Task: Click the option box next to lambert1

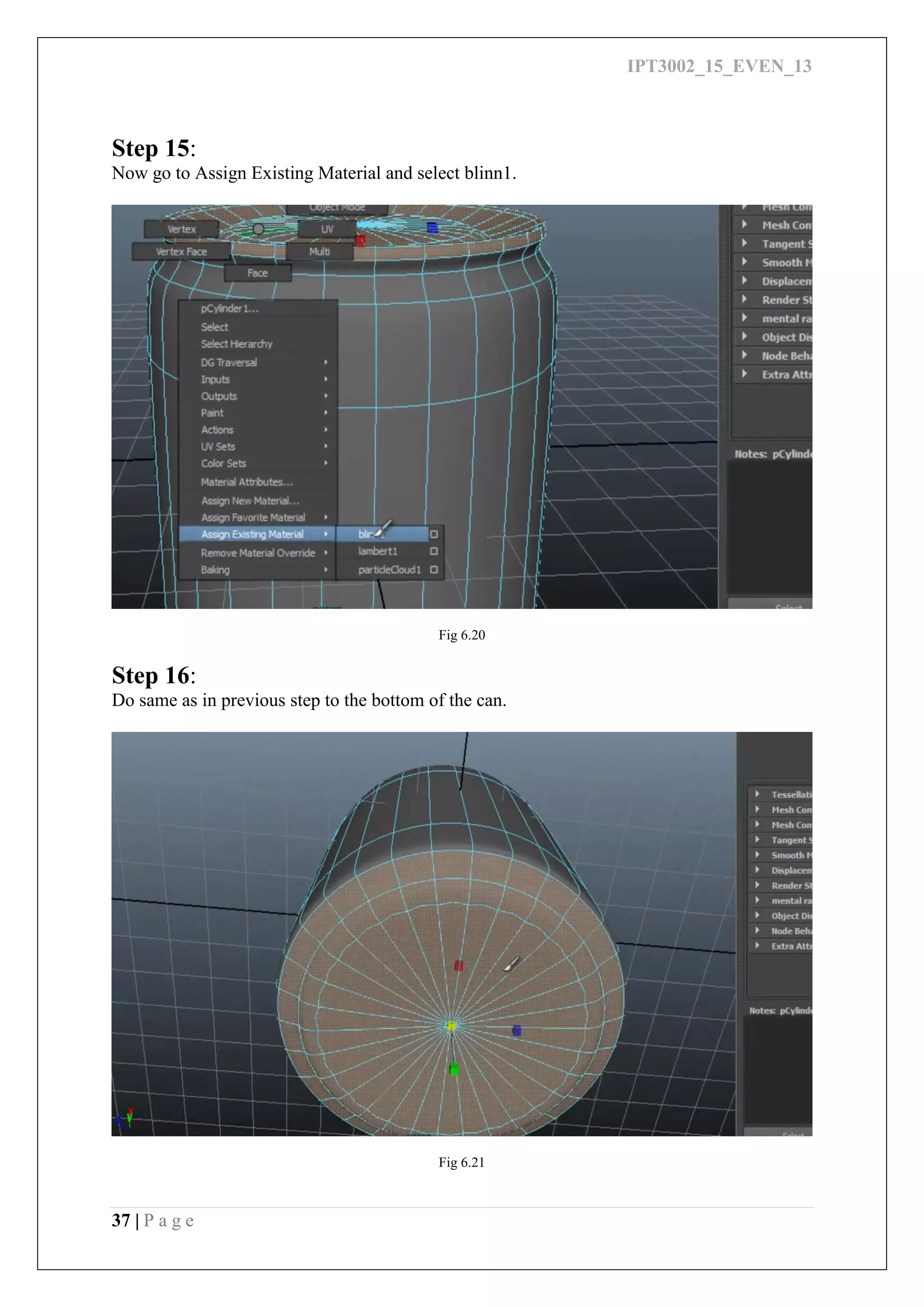Action: [434, 551]
